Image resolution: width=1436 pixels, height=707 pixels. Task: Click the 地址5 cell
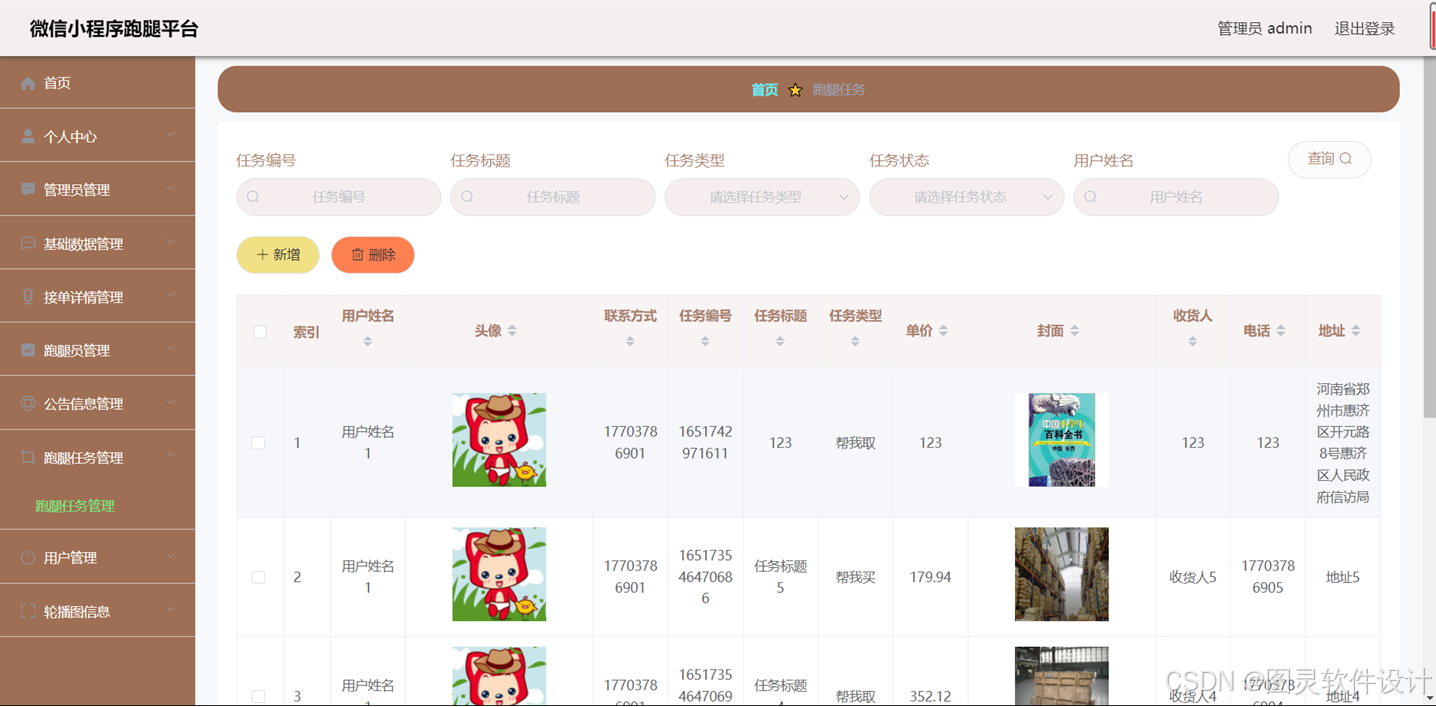pyautogui.click(x=1342, y=577)
